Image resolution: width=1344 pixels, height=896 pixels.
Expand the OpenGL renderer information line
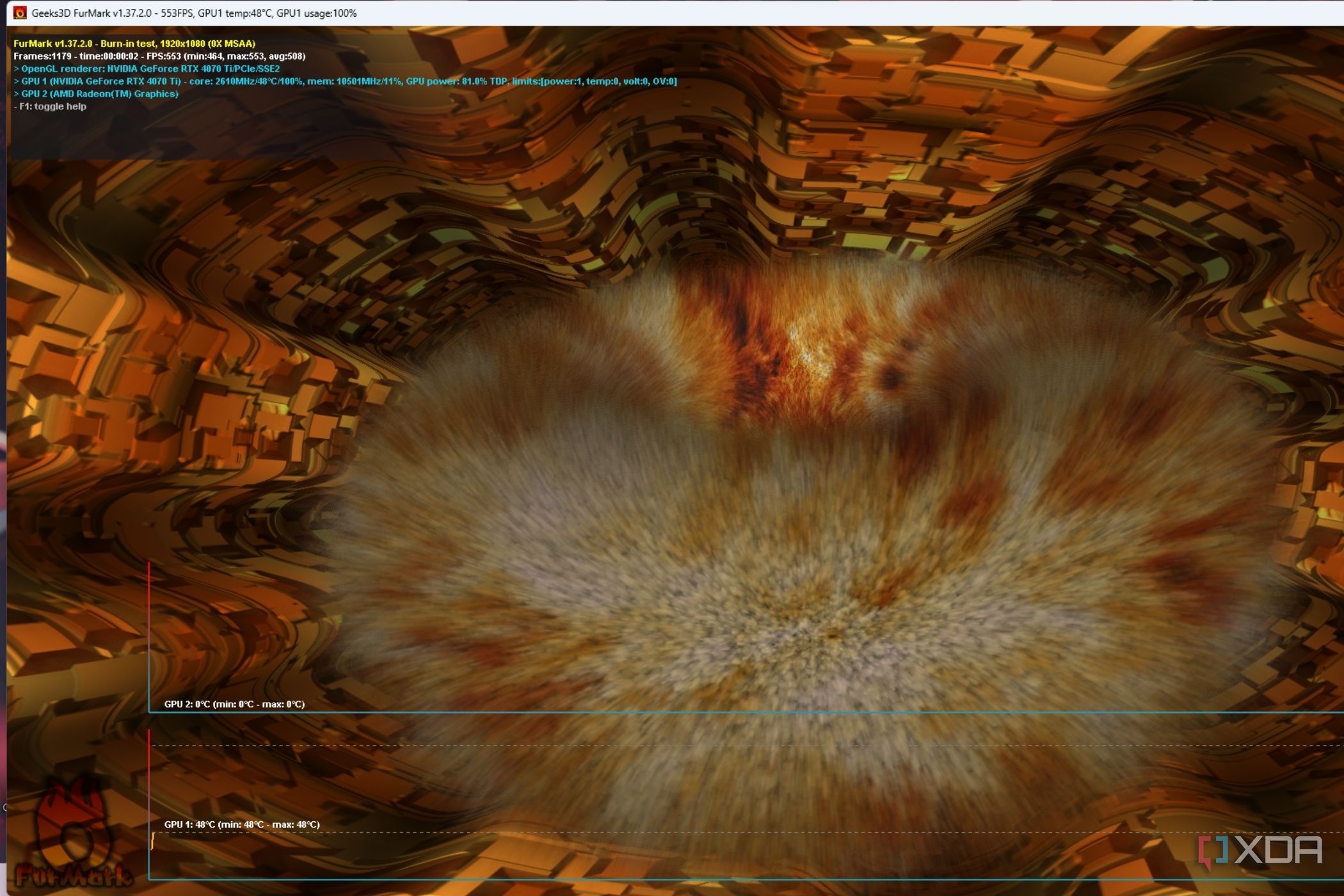[147, 68]
